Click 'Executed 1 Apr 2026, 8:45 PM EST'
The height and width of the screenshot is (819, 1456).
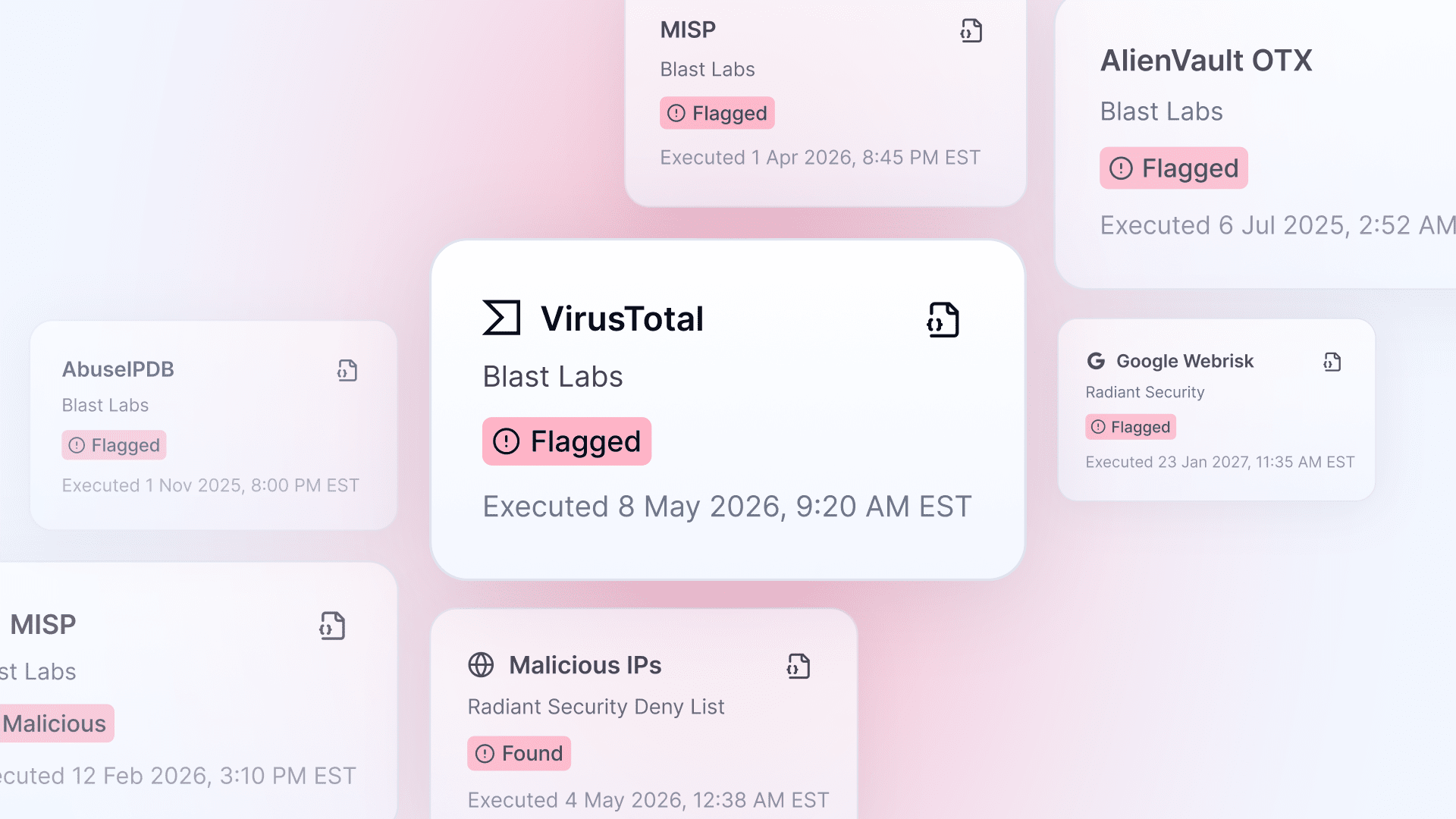820,158
